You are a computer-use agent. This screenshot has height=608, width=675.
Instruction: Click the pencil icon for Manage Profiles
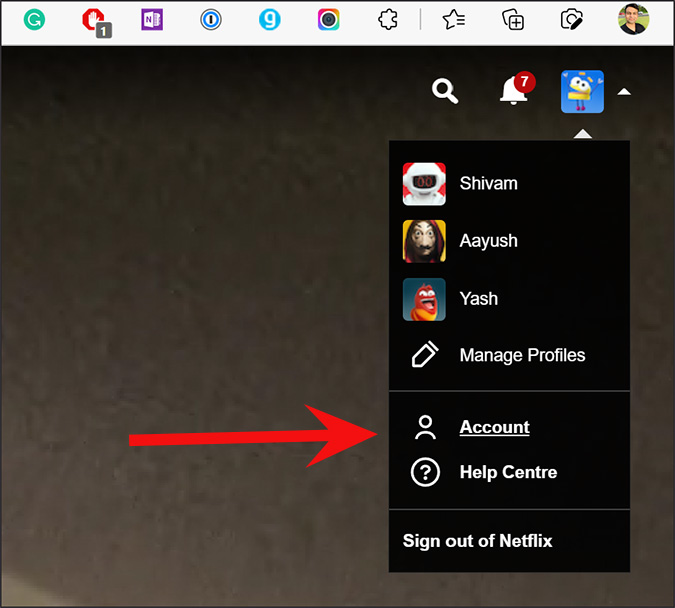coord(425,354)
